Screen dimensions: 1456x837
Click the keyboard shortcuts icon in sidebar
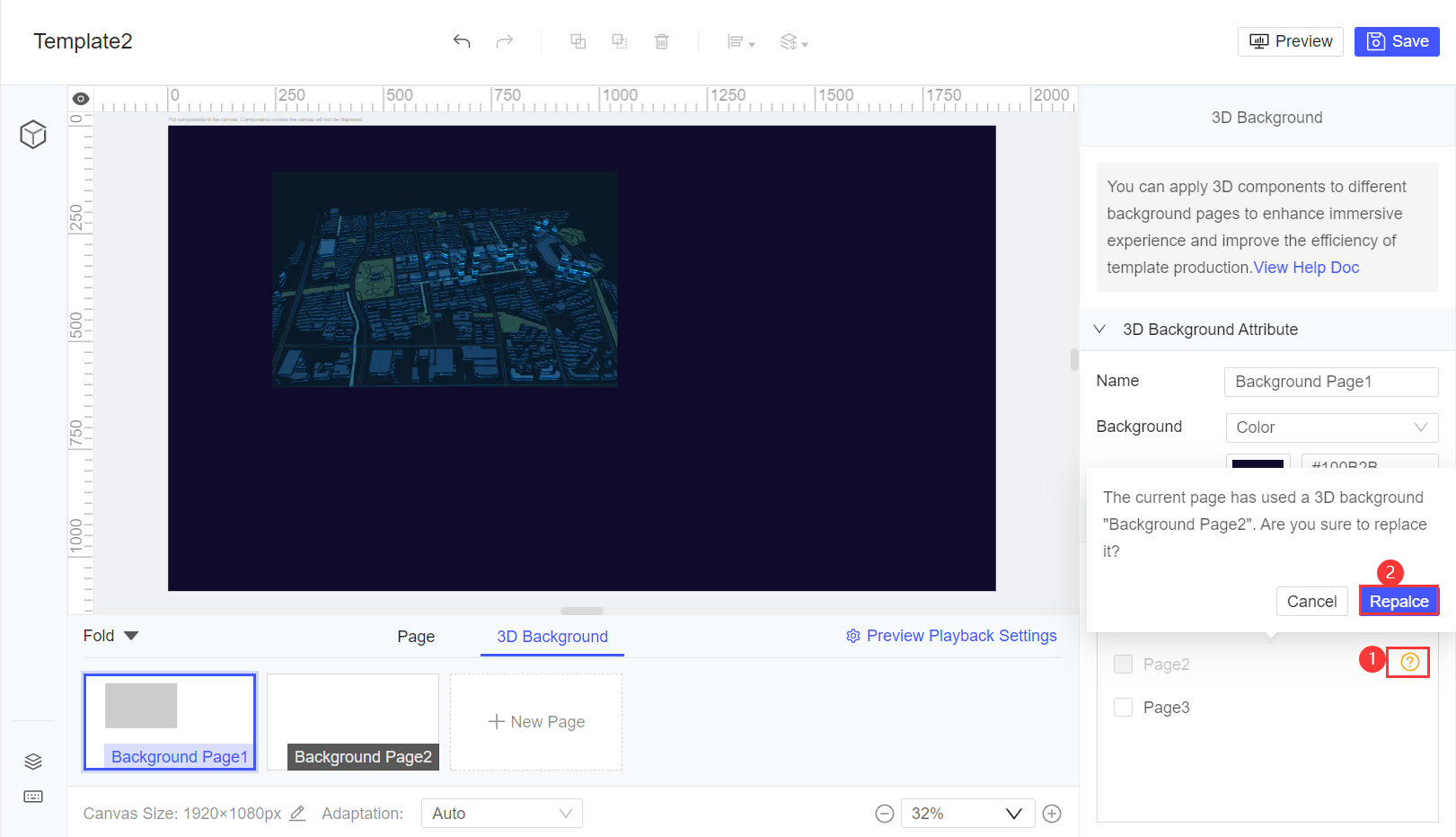[x=32, y=797]
